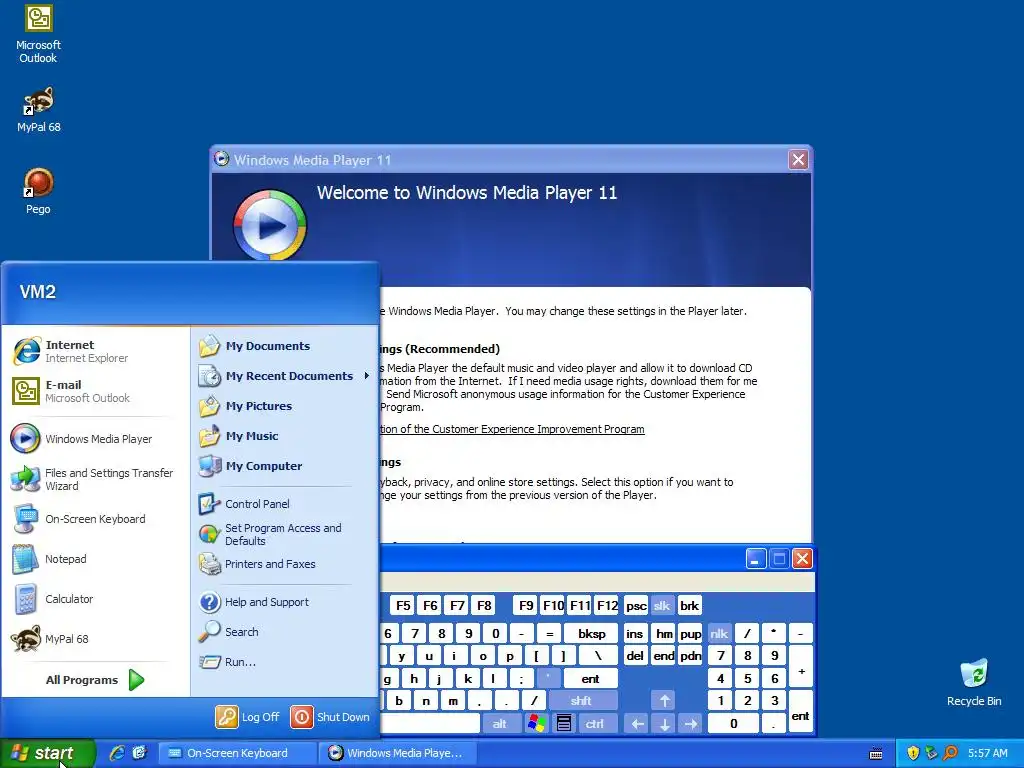The height and width of the screenshot is (768, 1024).
Task: Click the application menu key
Action: click(564, 724)
